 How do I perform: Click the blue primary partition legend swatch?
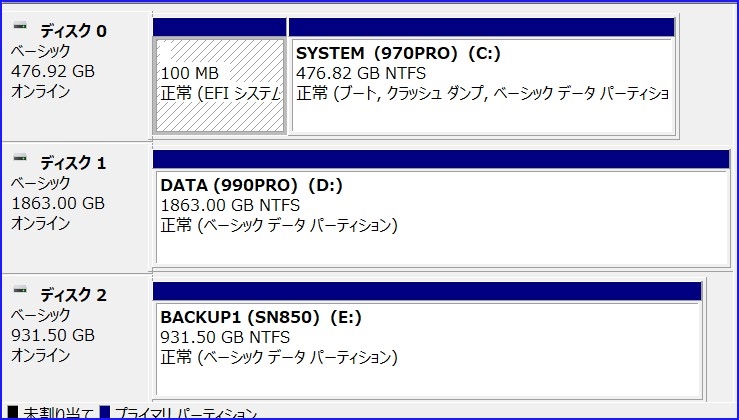(105, 413)
